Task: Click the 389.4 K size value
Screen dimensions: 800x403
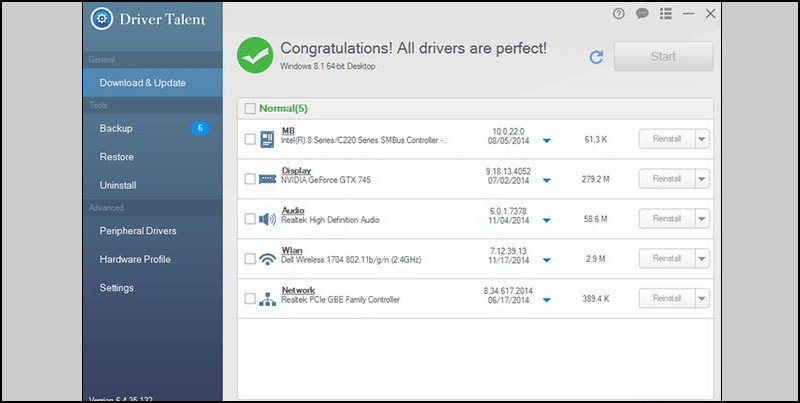Action: click(595, 298)
